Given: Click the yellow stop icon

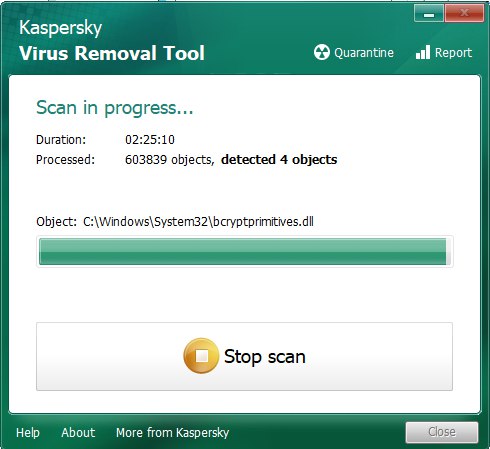Looking at the screenshot, I should (x=201, y=356).
